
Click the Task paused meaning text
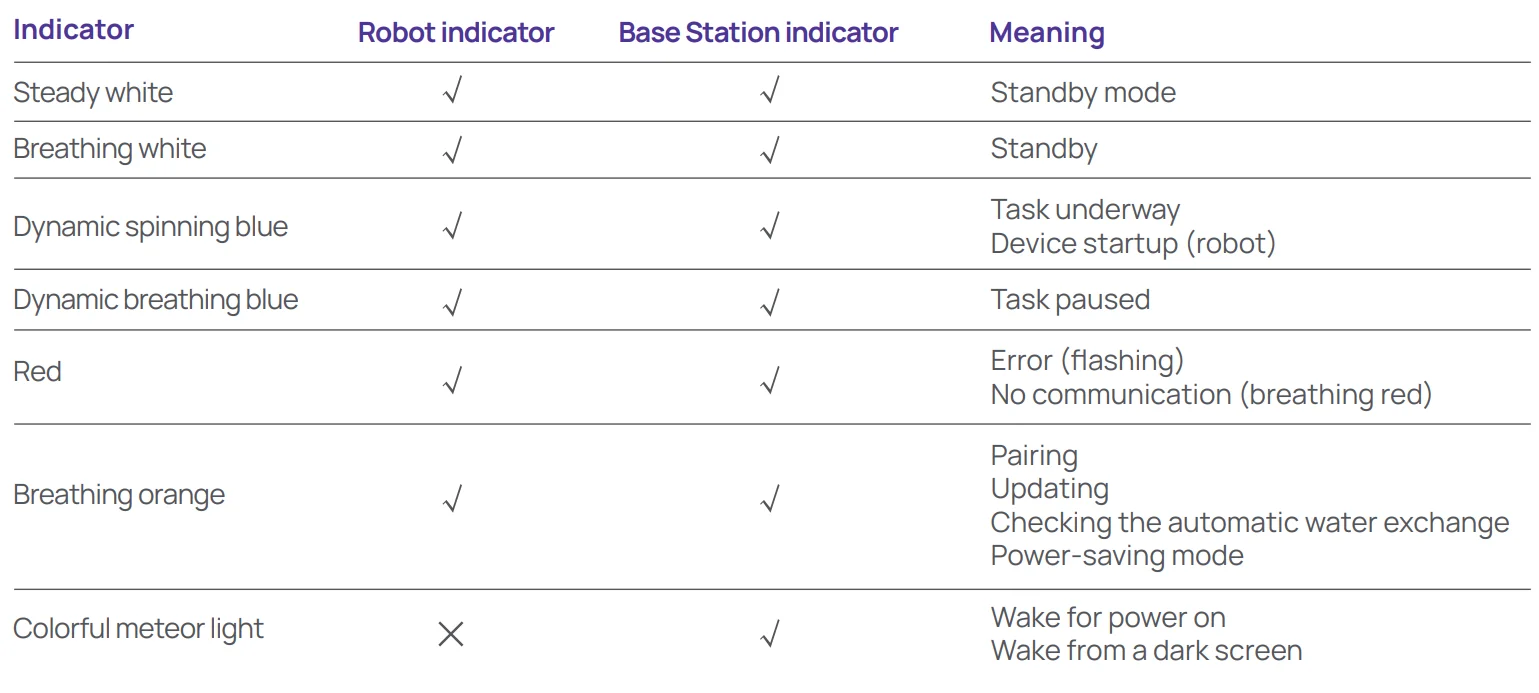pyautogui.click(x=1069, y=300)
